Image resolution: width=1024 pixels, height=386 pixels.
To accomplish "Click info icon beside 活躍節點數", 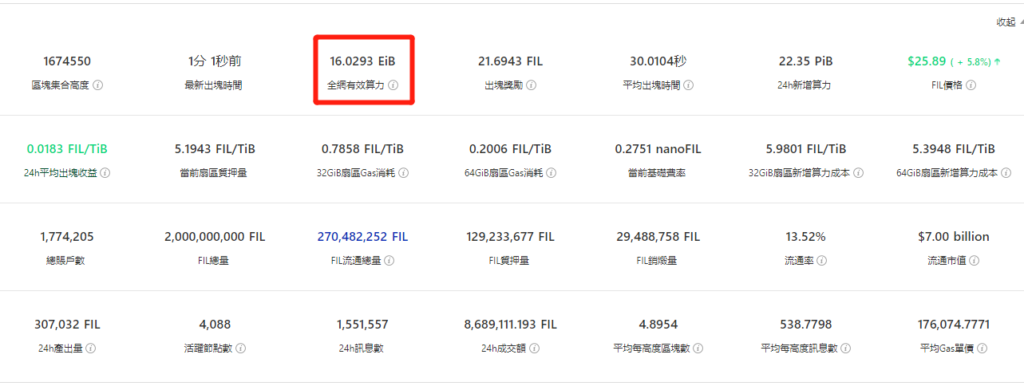I will tap(240, 349).
